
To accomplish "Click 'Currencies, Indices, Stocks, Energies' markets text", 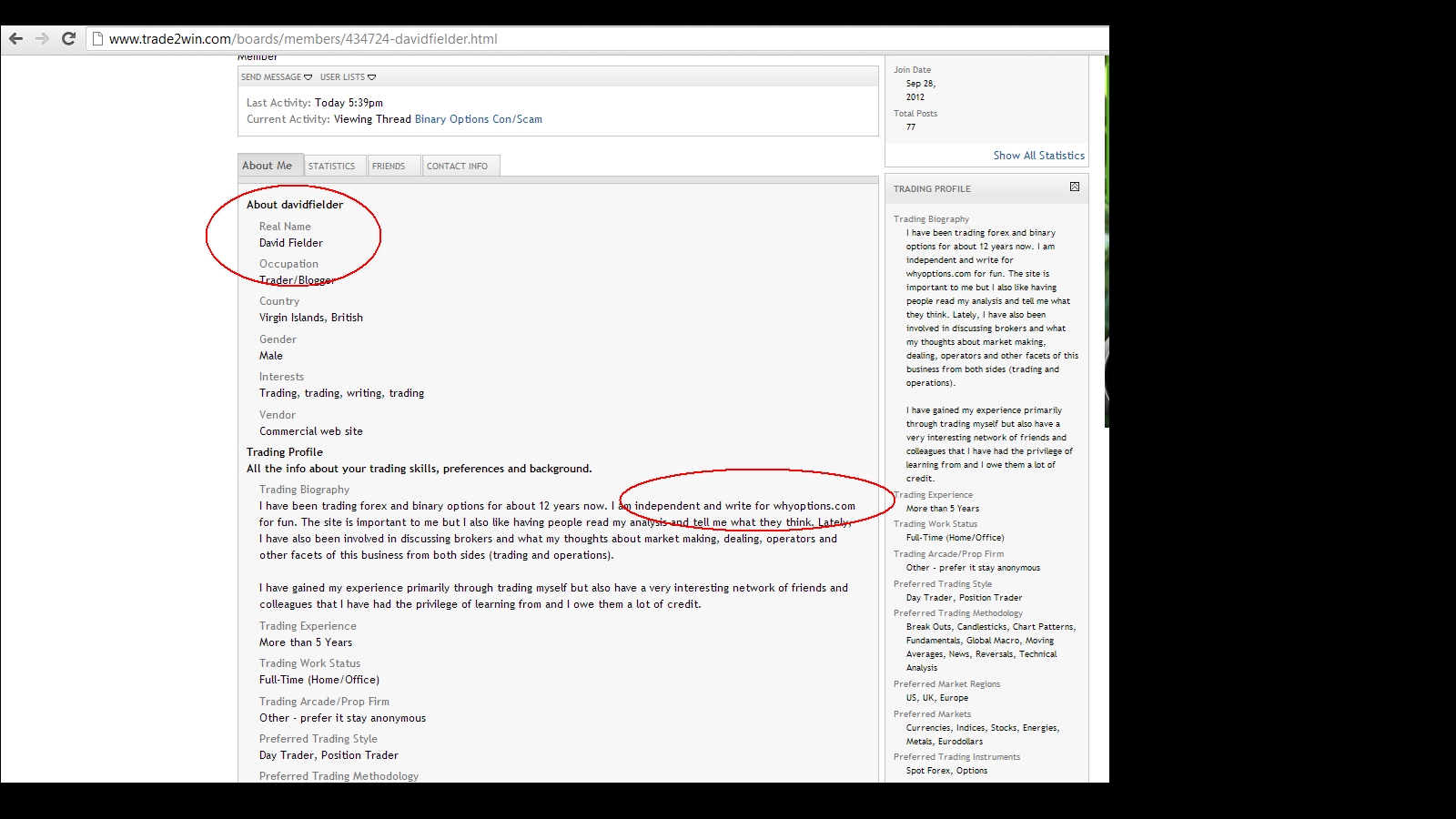I will tap(983, 728).
